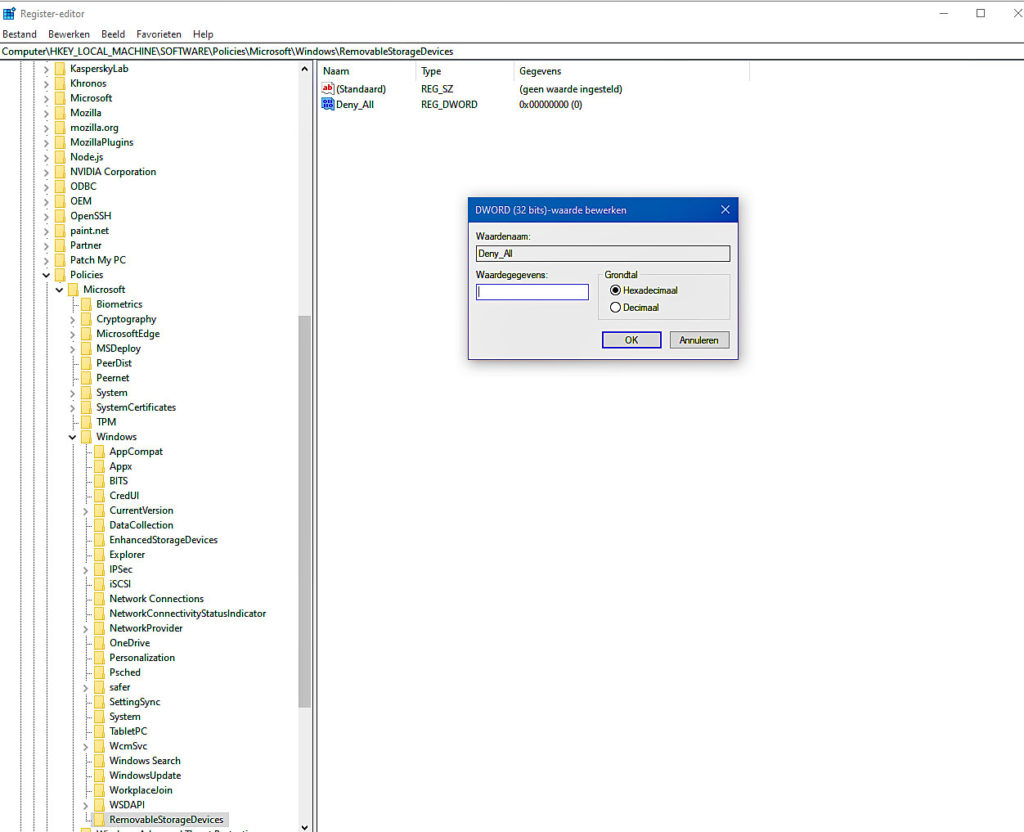Click the MicrosoftEdge folder icon
Image resolution: width=1024 pixels, height=832 pixels.
[86, 334]
